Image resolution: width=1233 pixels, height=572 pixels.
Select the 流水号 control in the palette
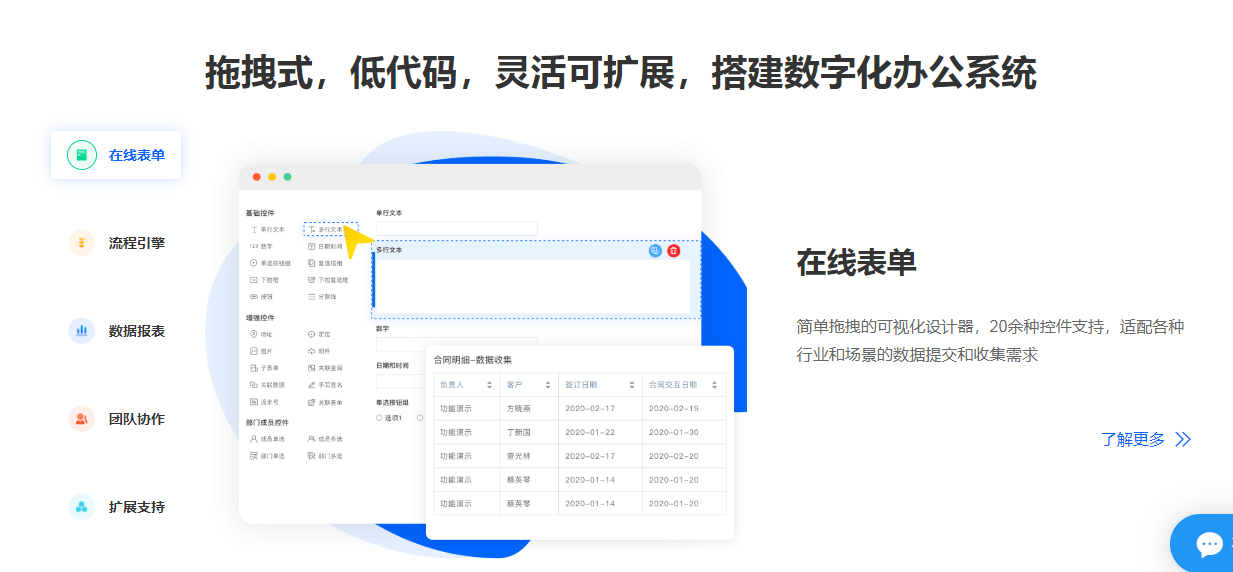click(264, 402)
